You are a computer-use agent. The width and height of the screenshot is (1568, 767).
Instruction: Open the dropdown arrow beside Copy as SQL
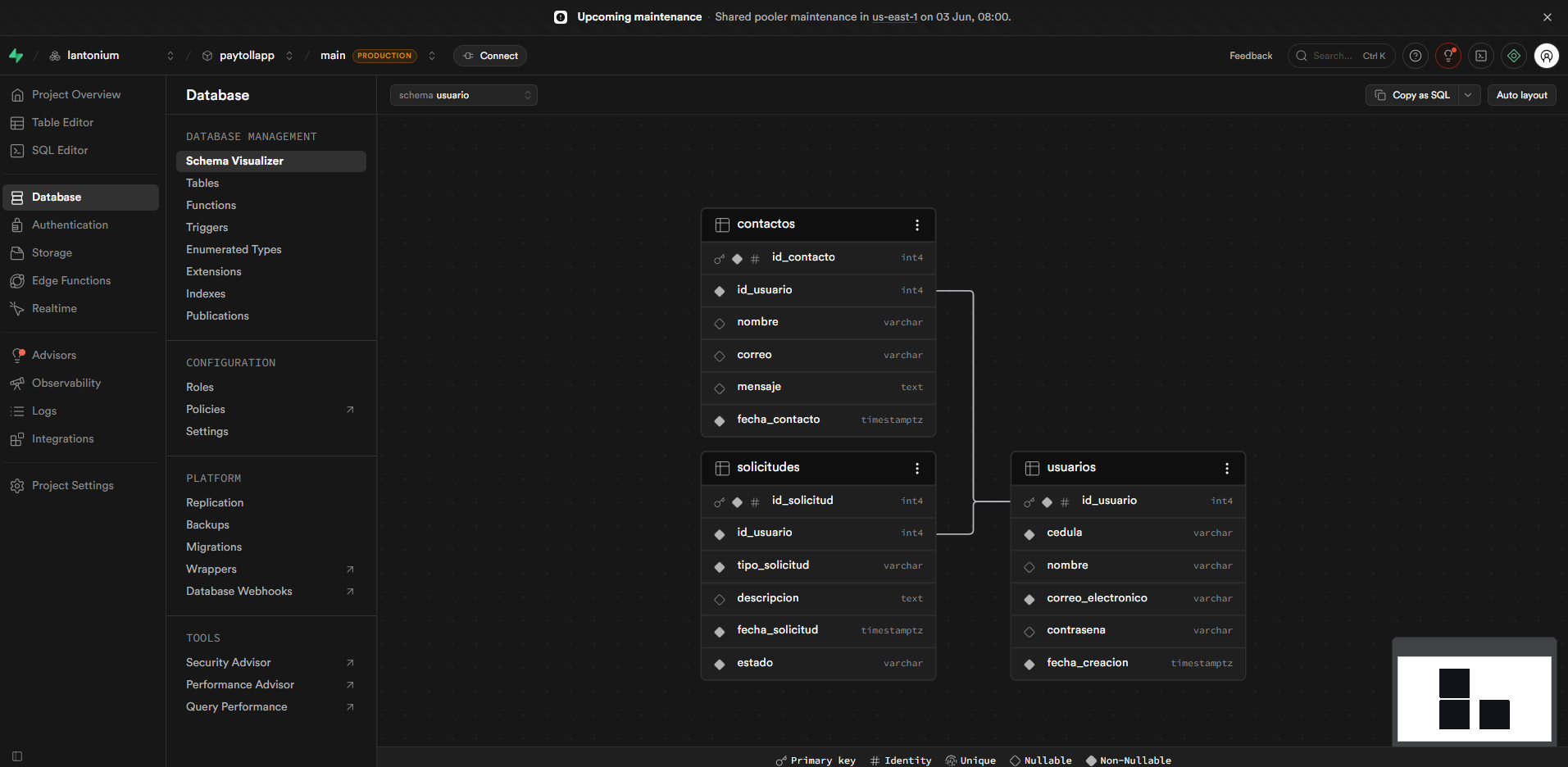click(1469, 95)
